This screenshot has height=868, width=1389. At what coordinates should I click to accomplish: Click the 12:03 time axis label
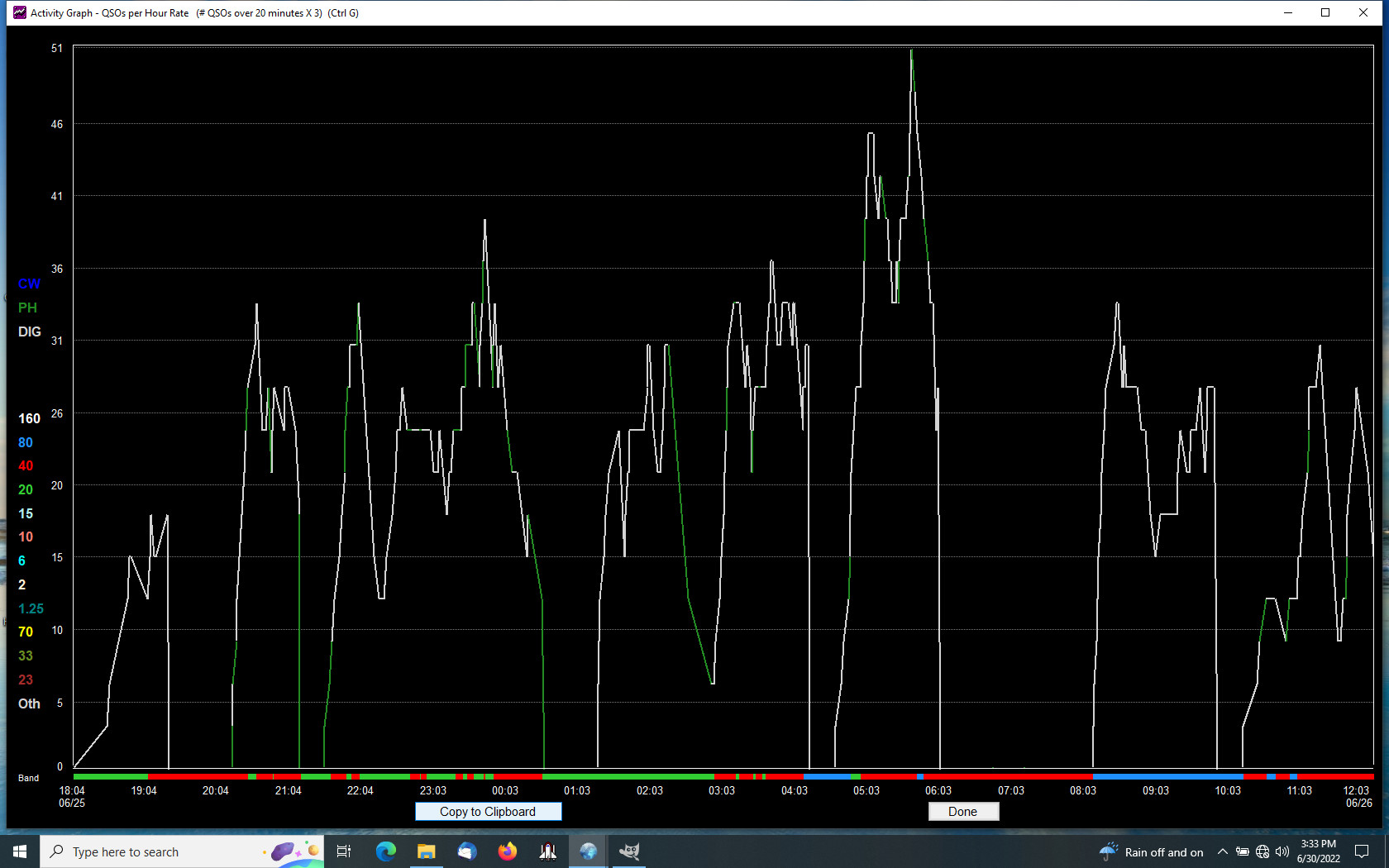coord(1356,791)
